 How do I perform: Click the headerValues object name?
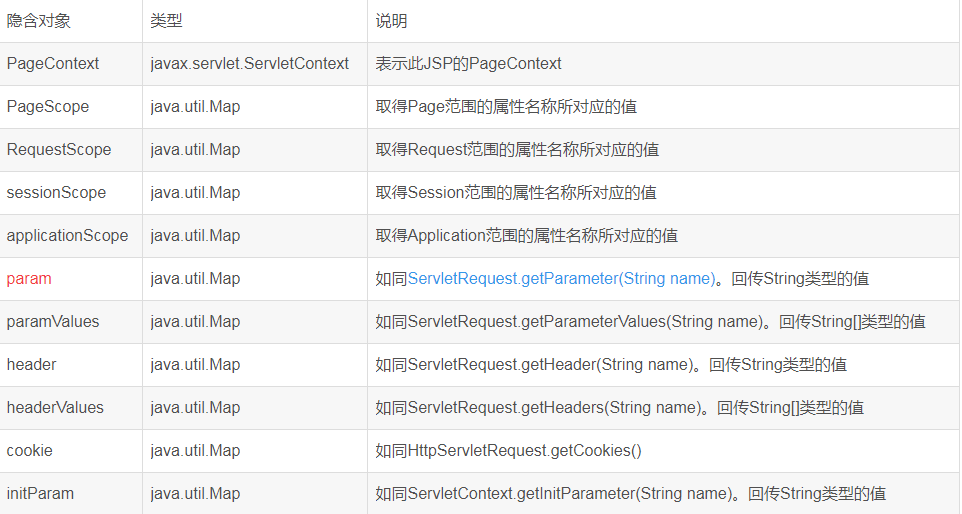pyautogui.click(x=55, y=408)
